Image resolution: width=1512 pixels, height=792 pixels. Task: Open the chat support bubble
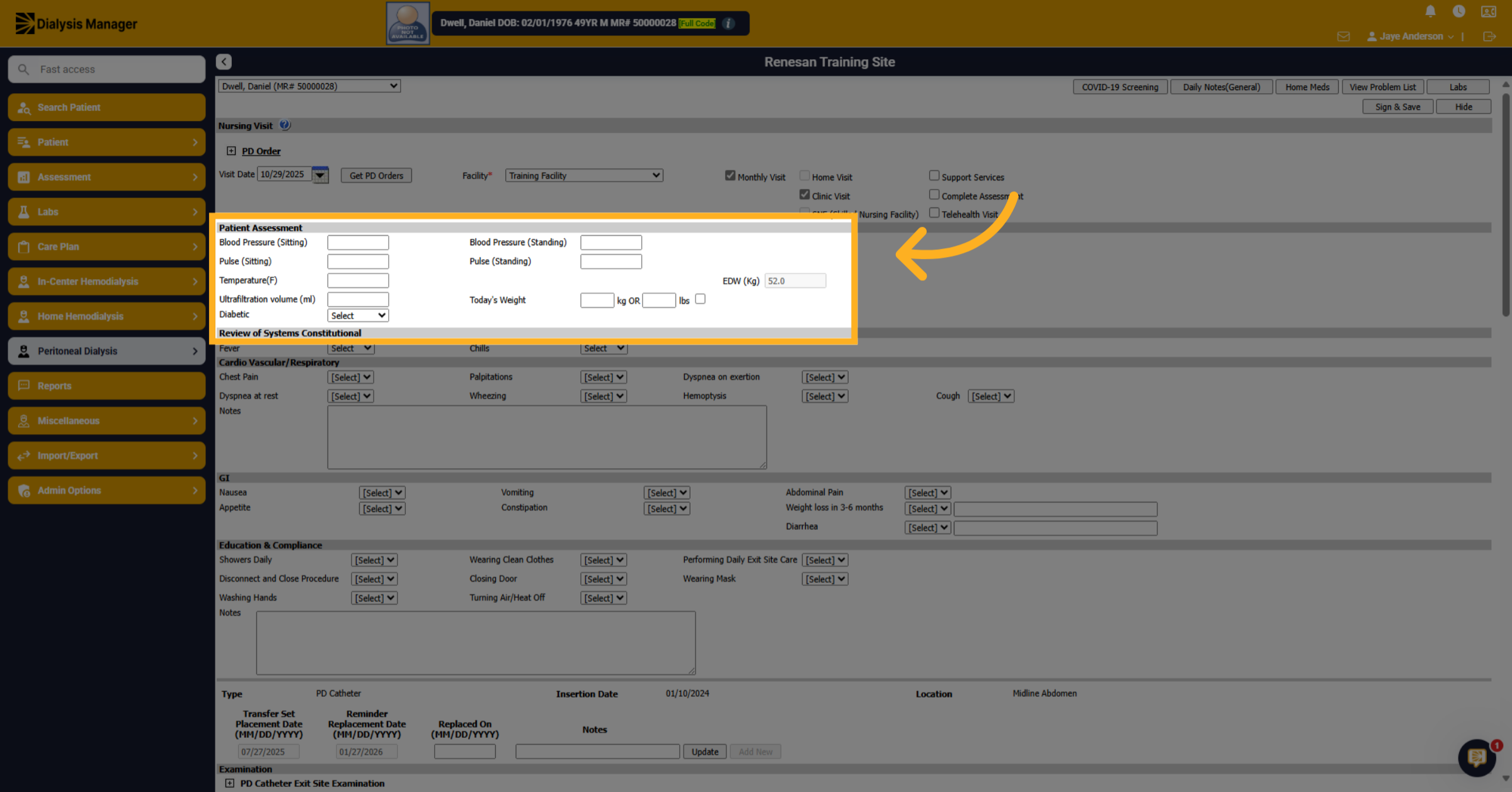[1477, 757]
